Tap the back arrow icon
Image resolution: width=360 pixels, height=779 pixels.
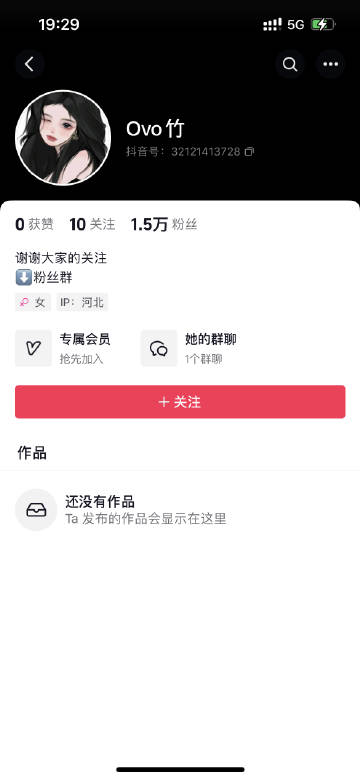pyautogui.click(x=30, y=64)
